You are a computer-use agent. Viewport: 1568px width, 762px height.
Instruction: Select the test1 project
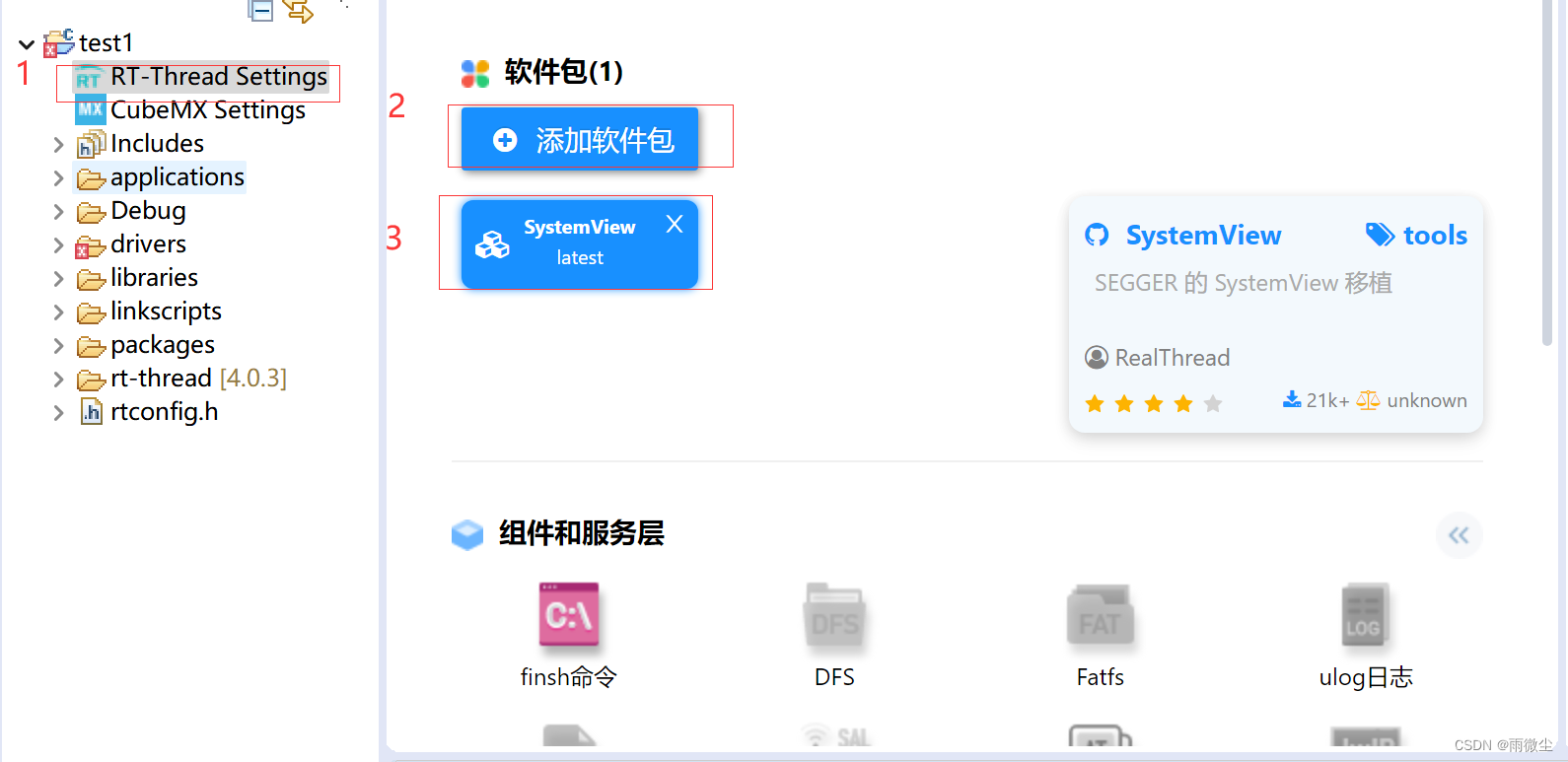[106, 43]
